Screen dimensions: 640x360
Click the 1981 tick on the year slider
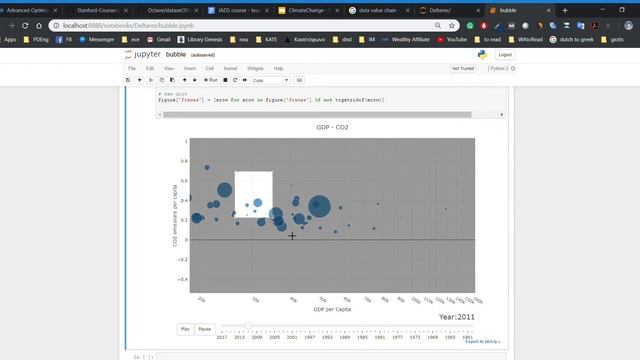point(380,337)
